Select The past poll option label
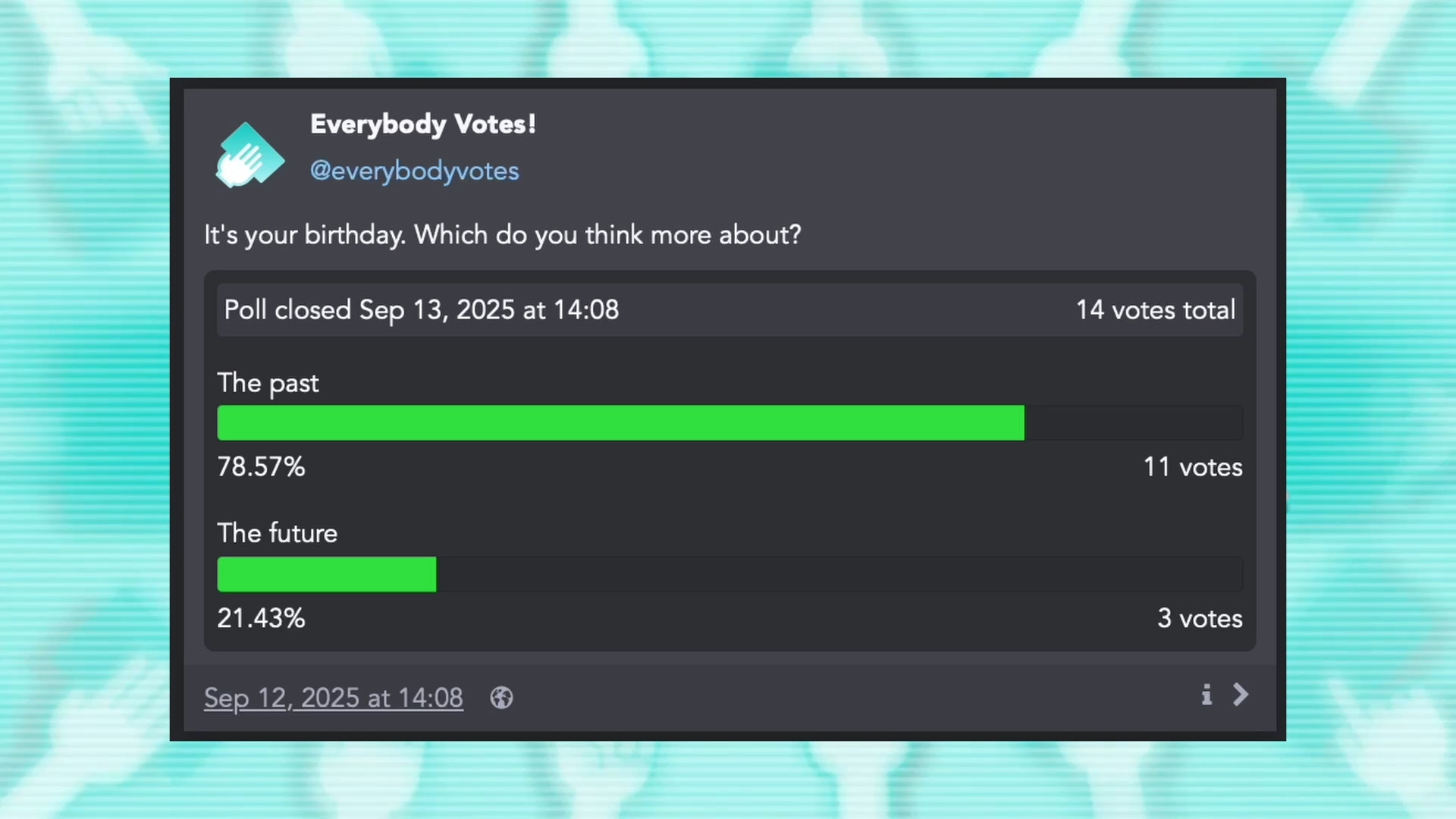1456x819 pixels. click(268, 384)
